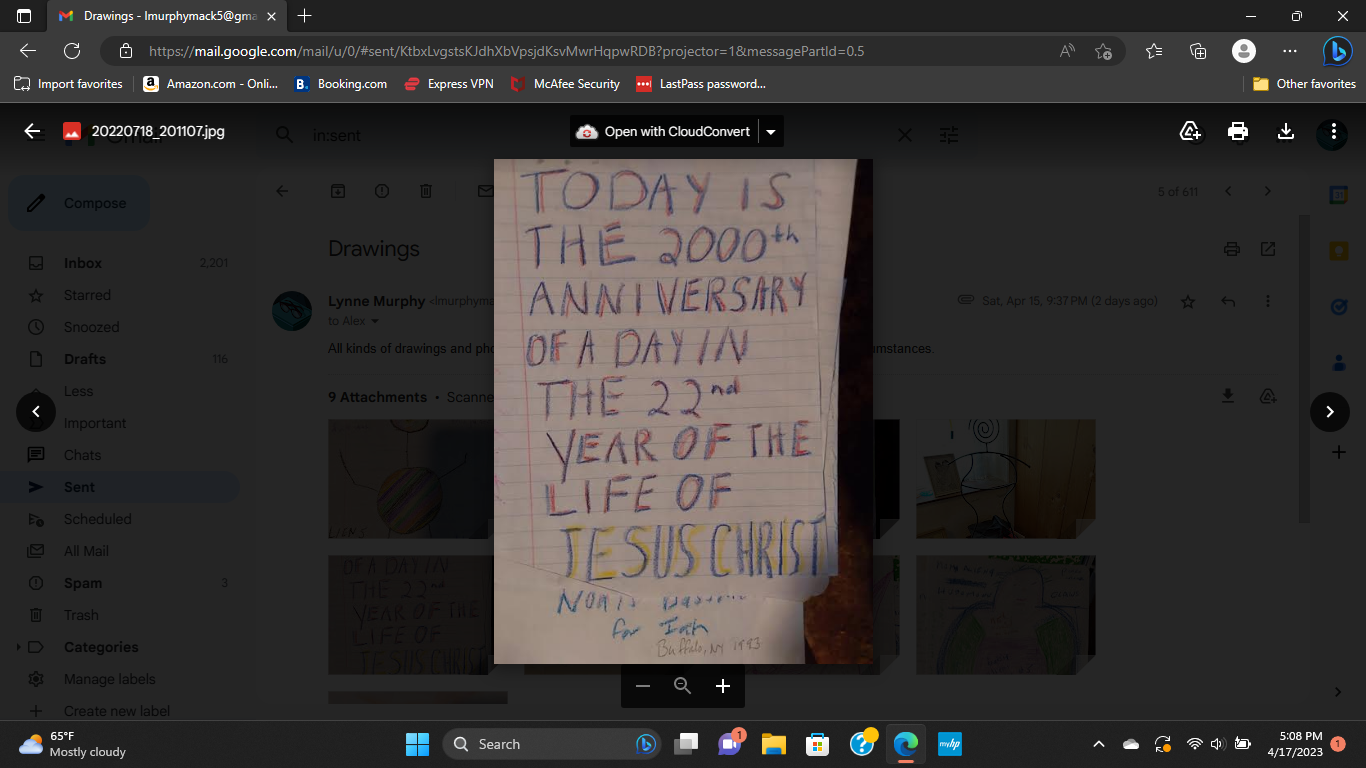Click the back arrow to close image preview
Viewport: 1366px width, 768px height.
point(32,131)
